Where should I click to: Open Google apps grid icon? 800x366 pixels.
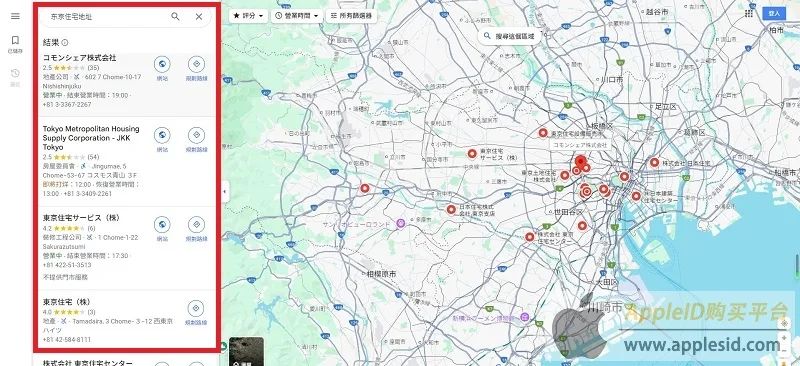[749, 13]
